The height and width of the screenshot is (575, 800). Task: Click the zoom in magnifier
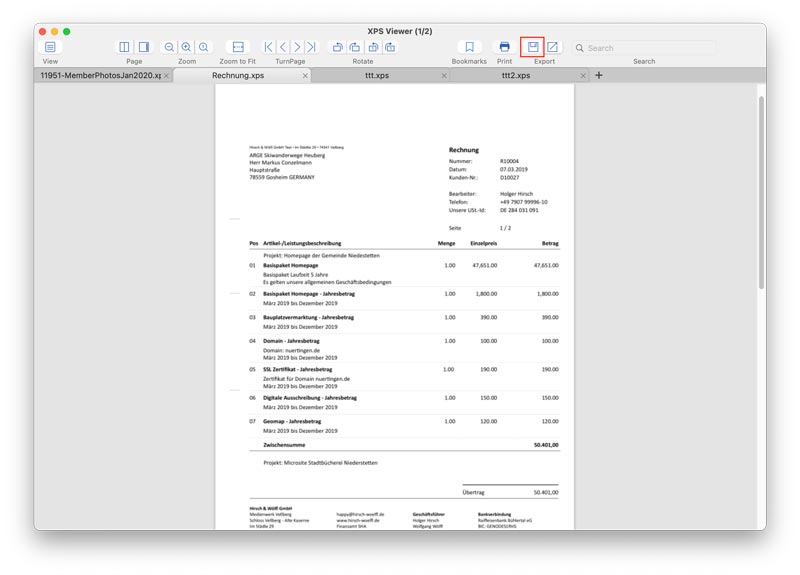tap(186, 47)
